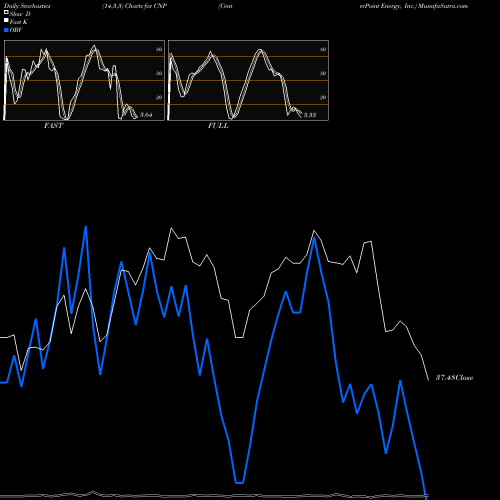The width and height of the screenshot is (500, 500).
Task: Click the 'Slow D' legend text
Action: tap(20, 14)
